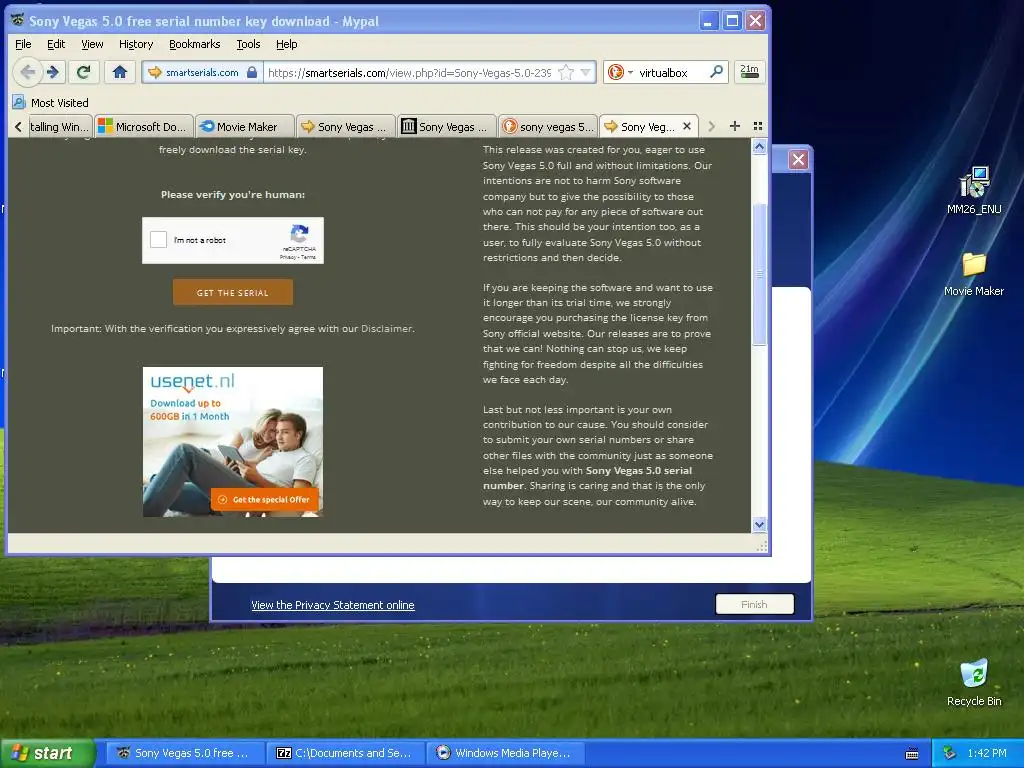This screenshot has height=768, width=1024.
Task: Click Get the special Offer ad button
Action: click(265, 500)
